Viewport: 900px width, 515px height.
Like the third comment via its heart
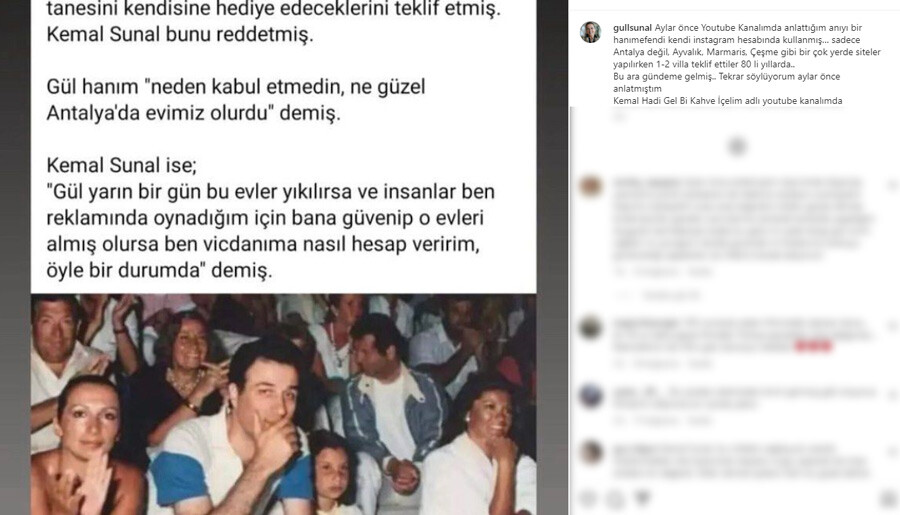[x=892, y=395]
